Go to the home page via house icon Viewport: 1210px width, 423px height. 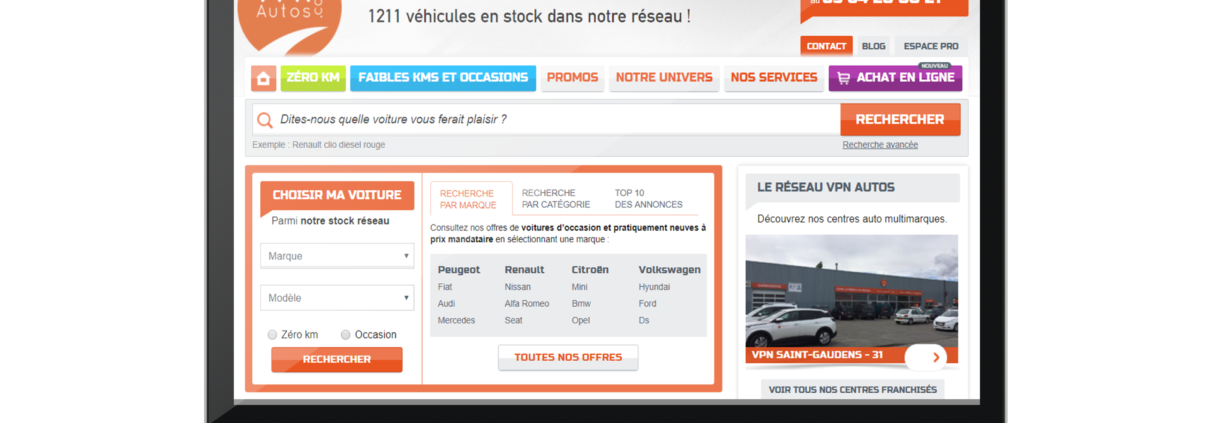coord(264,78)
